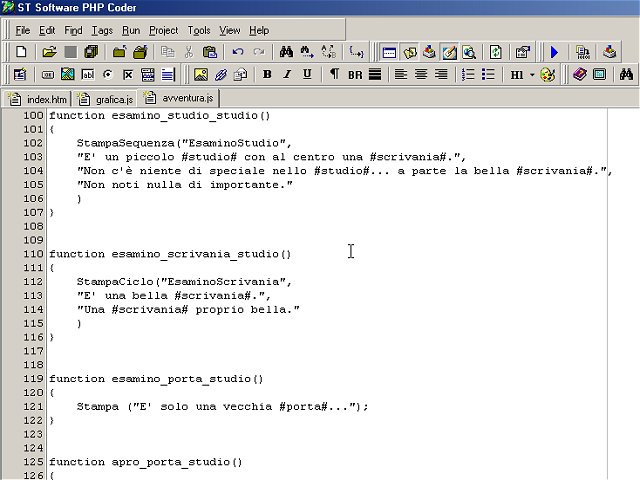
Task: Open the properties window icon
Action: click(x=522, y=52)
